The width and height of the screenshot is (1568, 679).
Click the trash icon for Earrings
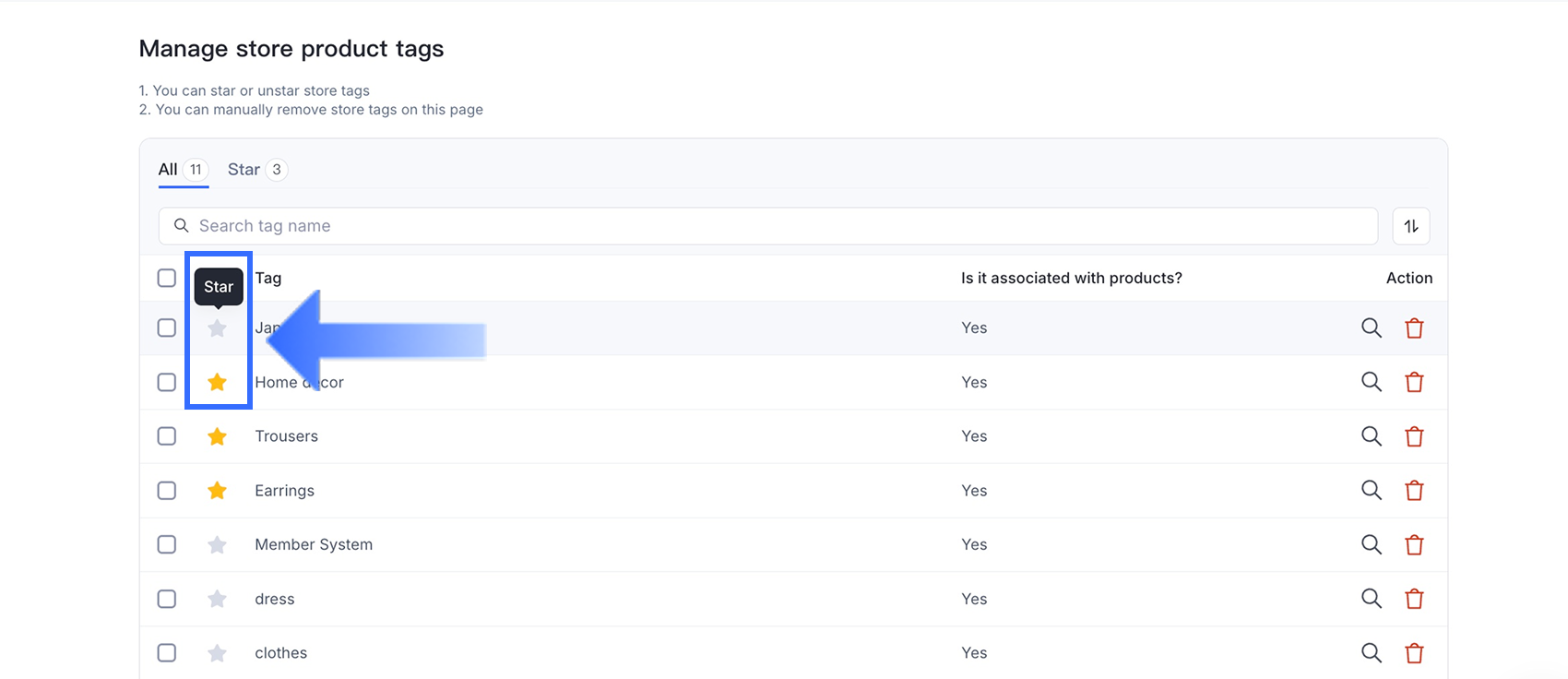(x=1414, y=491)
